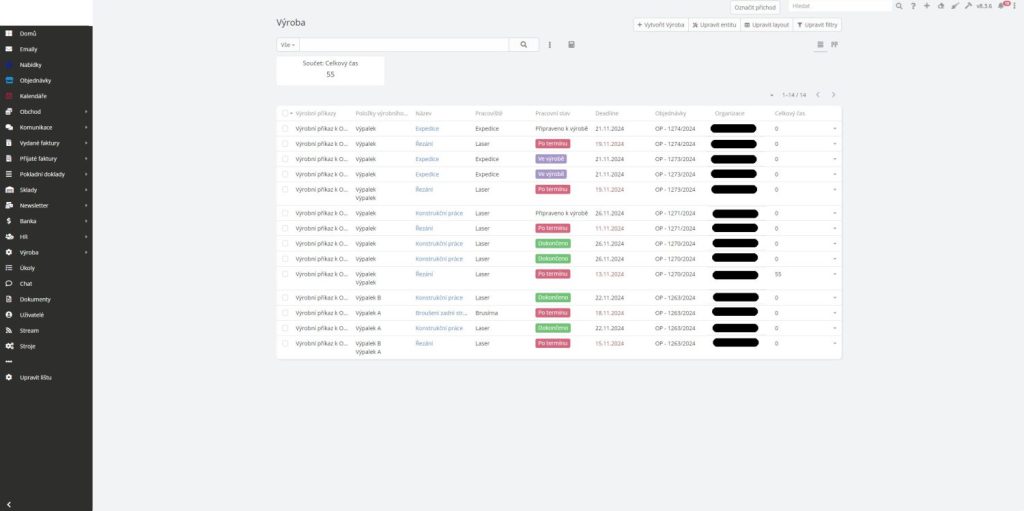Click the 'Upravit filtry' button
Image resolution: width=1024 pixels, height=511 pixels.
[817, 25]
